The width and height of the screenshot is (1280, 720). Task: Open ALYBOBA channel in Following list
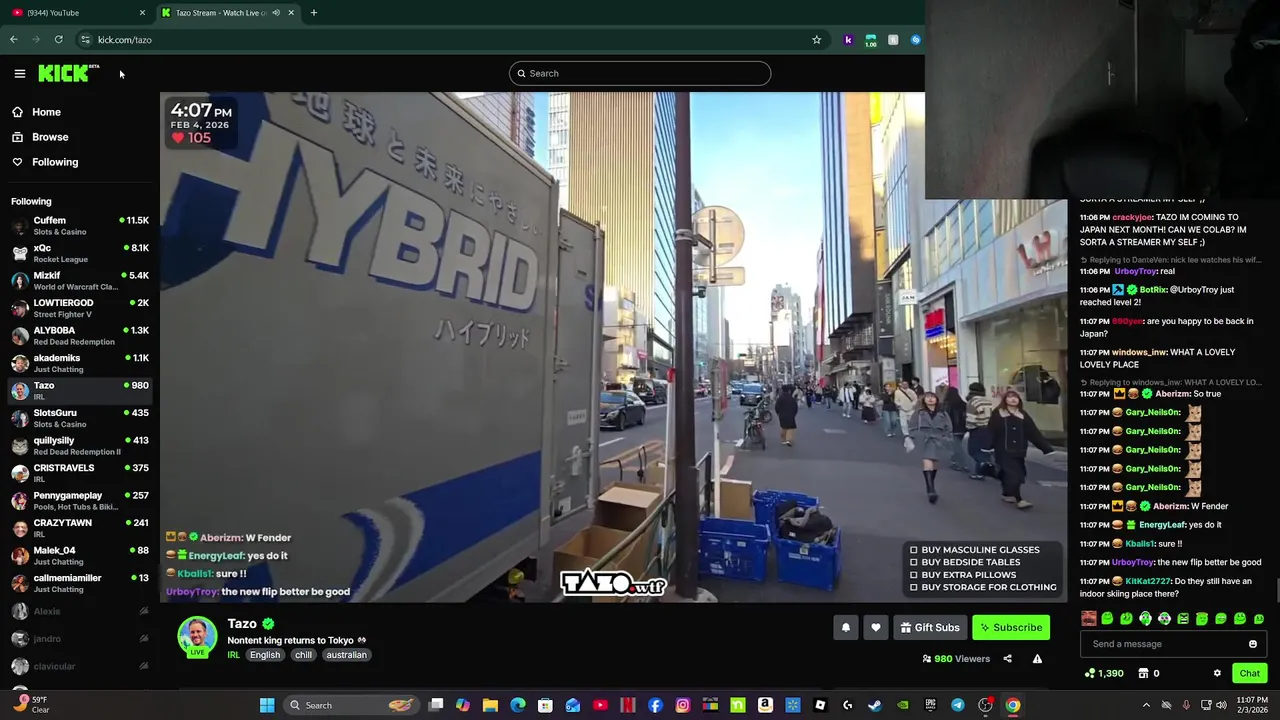80,336
